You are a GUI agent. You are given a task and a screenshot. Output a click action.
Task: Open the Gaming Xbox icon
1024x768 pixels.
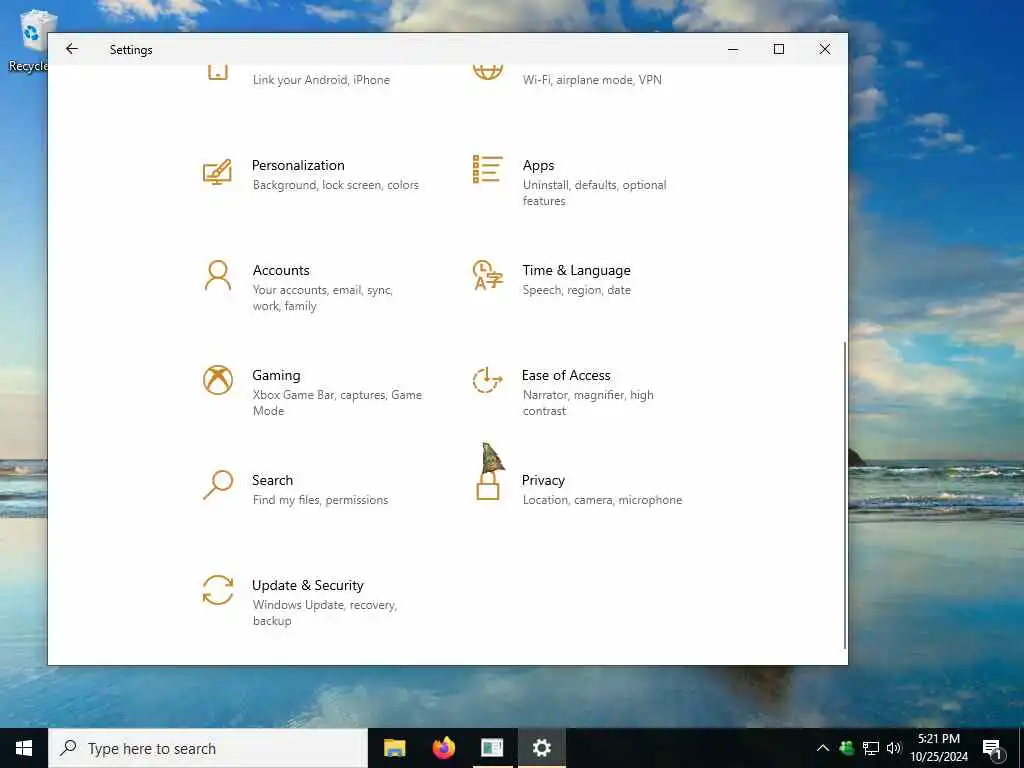(217, 380)
